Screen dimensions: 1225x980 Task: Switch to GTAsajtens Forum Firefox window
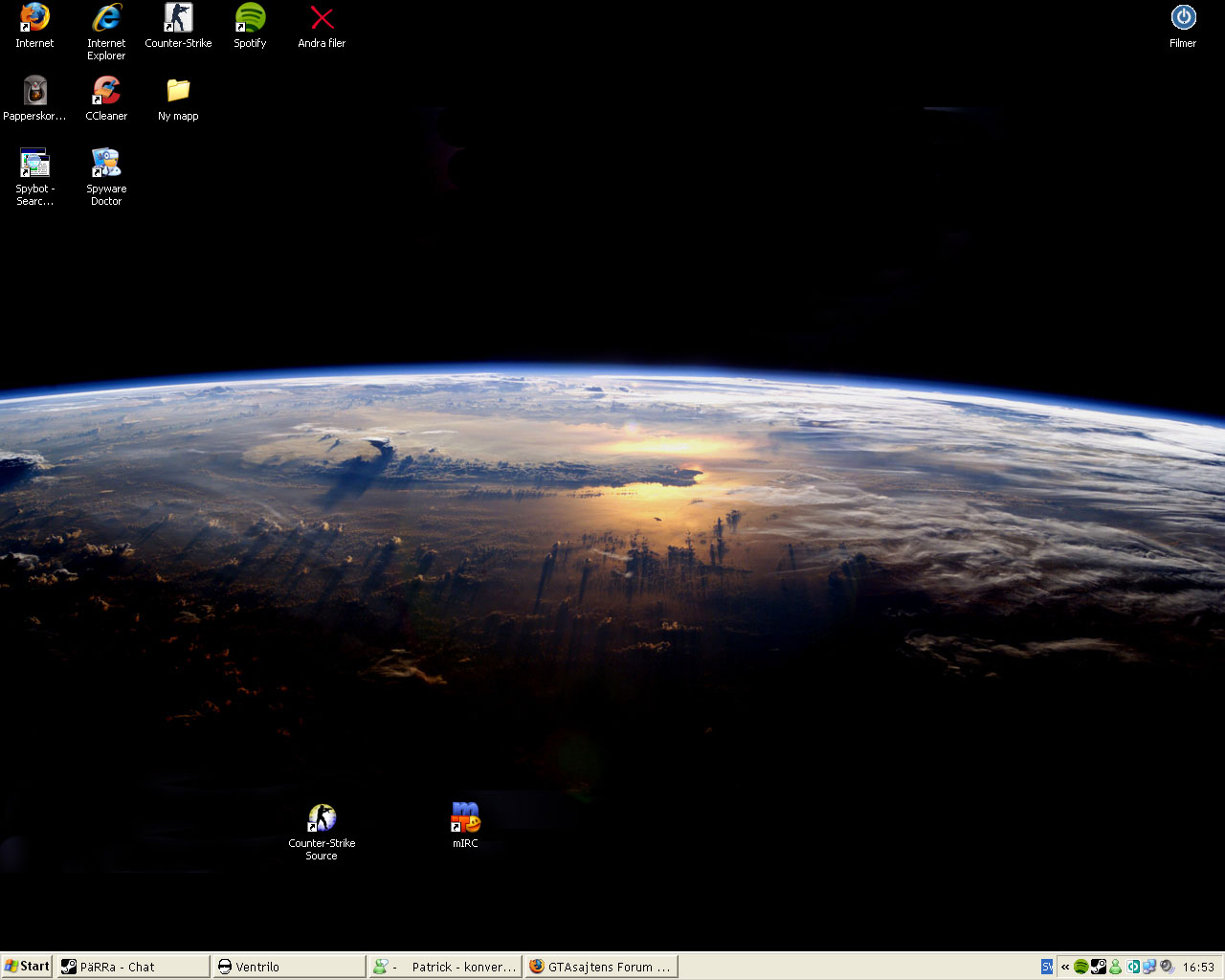click(x=601, y=967)
